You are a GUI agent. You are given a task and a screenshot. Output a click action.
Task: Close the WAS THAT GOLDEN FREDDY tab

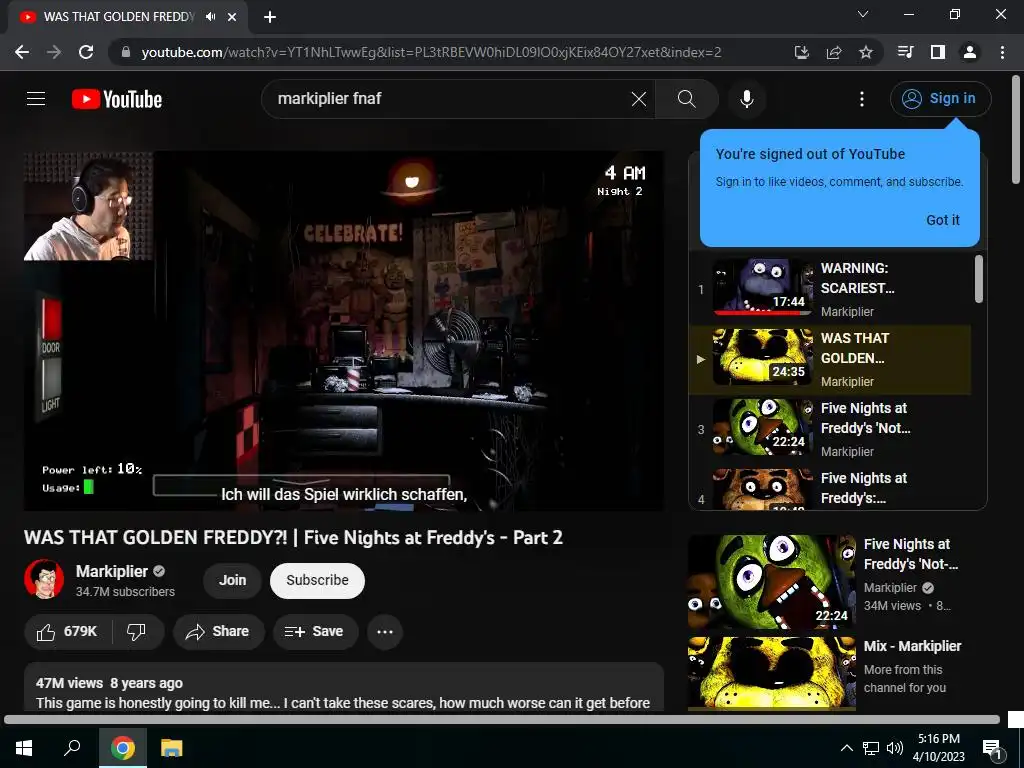click(232, 17)
